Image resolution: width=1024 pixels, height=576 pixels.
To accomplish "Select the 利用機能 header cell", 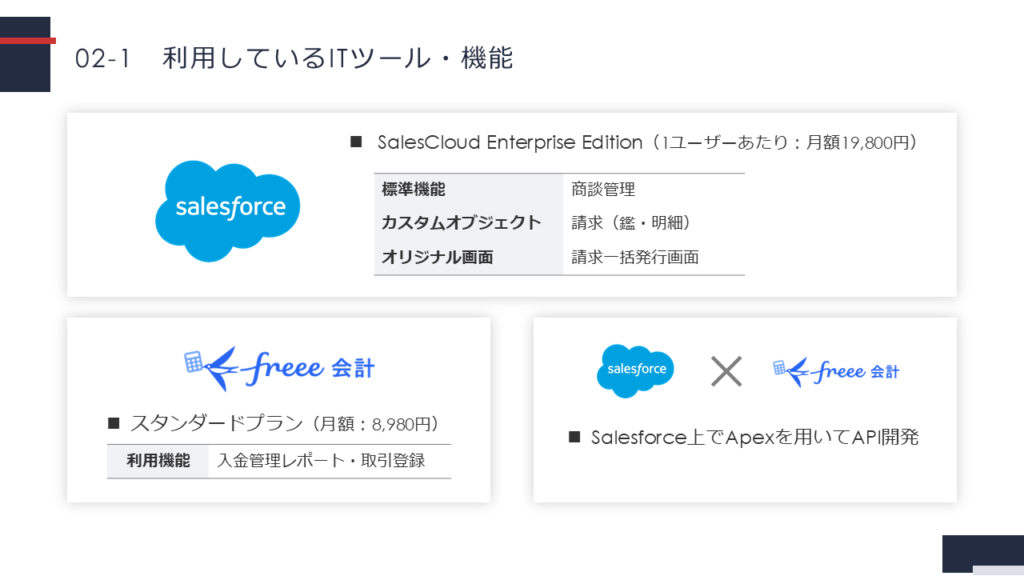I will point(158,461).
